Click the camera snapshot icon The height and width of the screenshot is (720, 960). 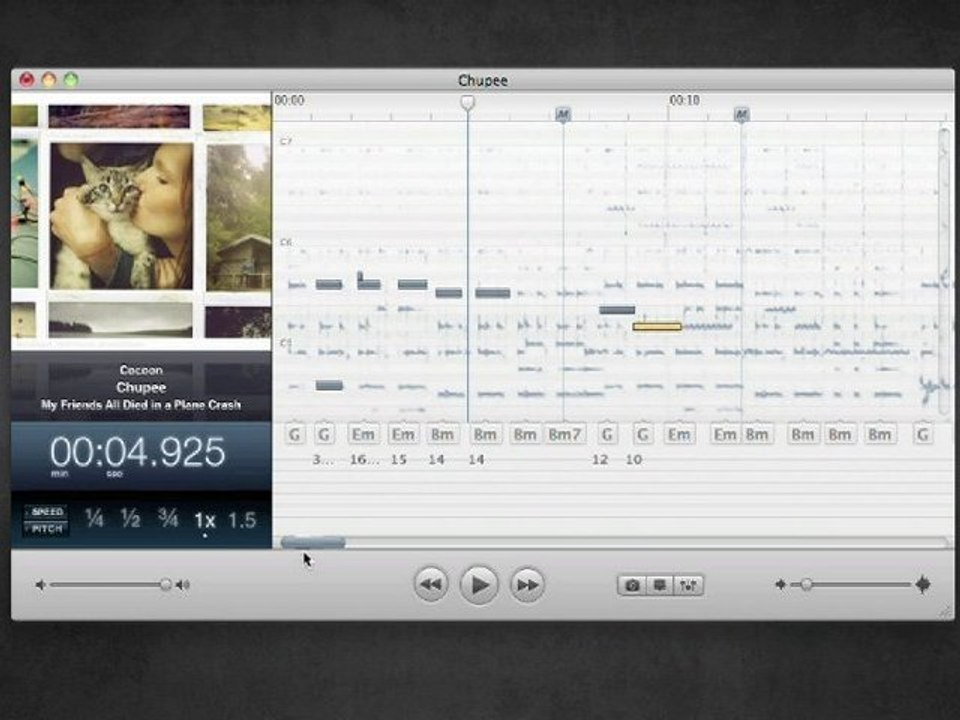click(632, 585)
